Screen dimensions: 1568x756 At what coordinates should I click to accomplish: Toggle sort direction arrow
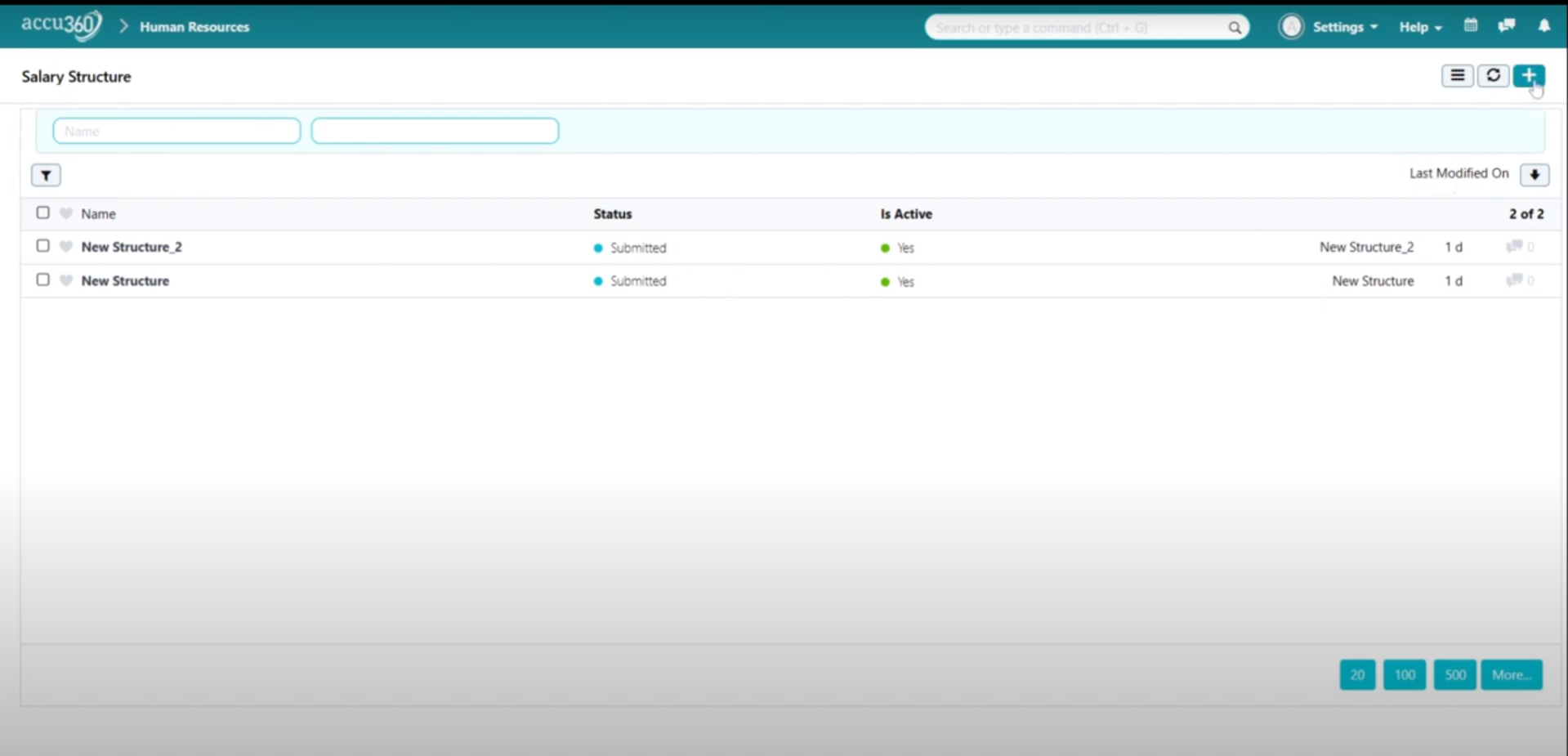point(1534,174)
